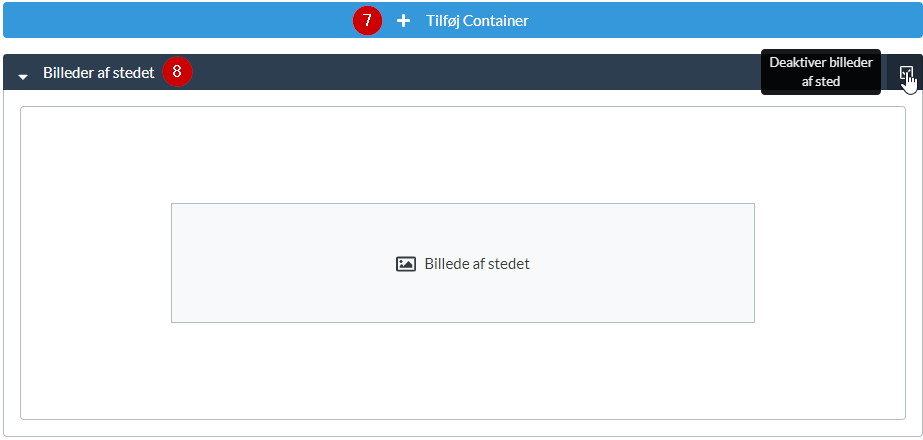Click the plus icon beside Tilføj Container
923x440 pixels.
[404, 21]
